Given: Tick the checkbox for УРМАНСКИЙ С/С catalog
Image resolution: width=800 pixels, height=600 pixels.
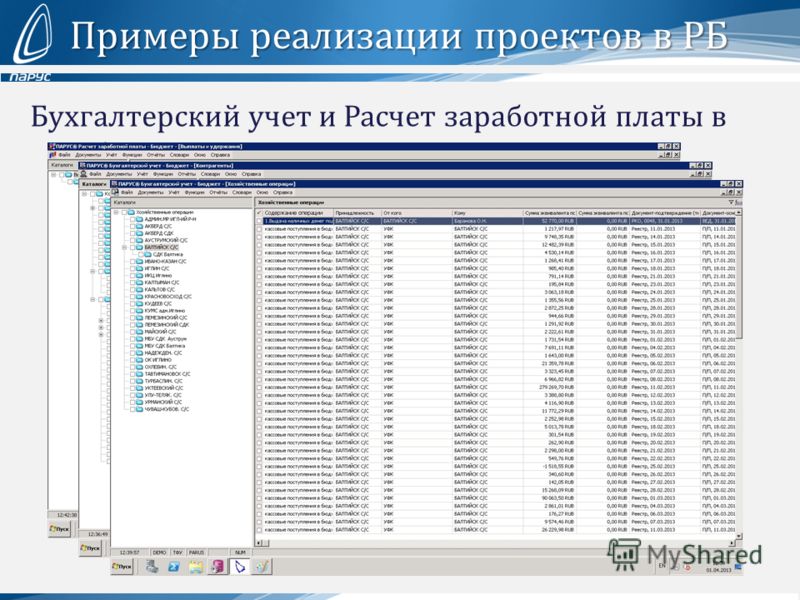Looking at the screenshot, I should tap(133, 402).
